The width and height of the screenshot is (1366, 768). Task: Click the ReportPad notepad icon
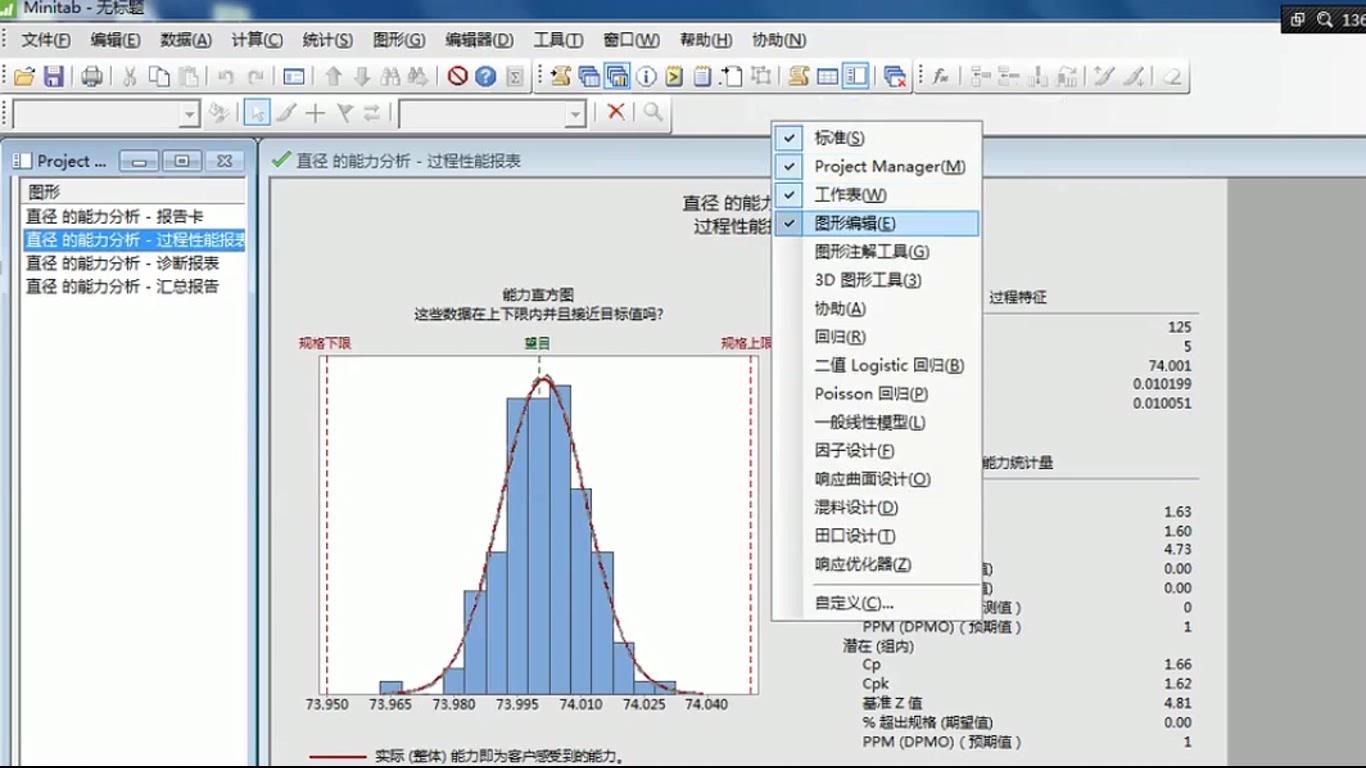point(703,76)
